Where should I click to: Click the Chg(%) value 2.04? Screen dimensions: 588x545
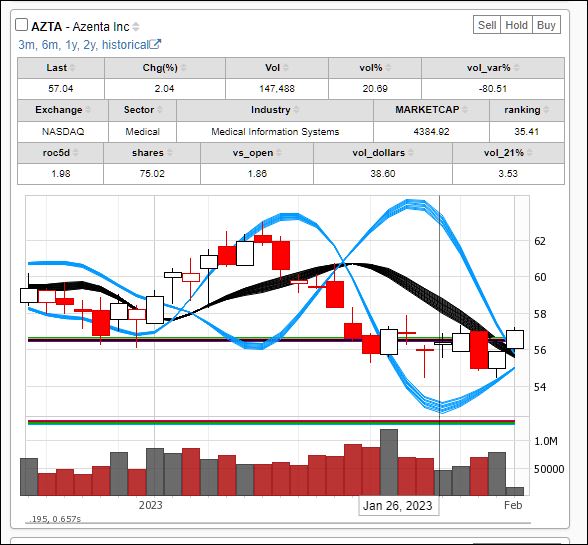[x=165, y=89]
